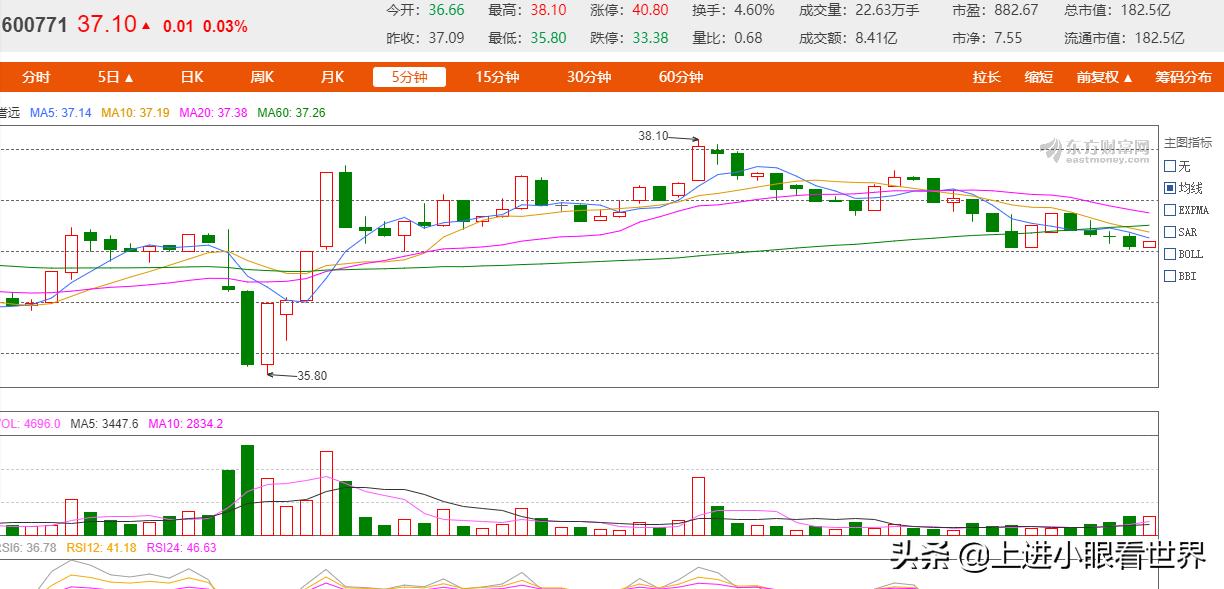Image resolution: width=1224 pixels, height=589 pixels.
Task: Click the stock code 600771
Action: [36, 23]
